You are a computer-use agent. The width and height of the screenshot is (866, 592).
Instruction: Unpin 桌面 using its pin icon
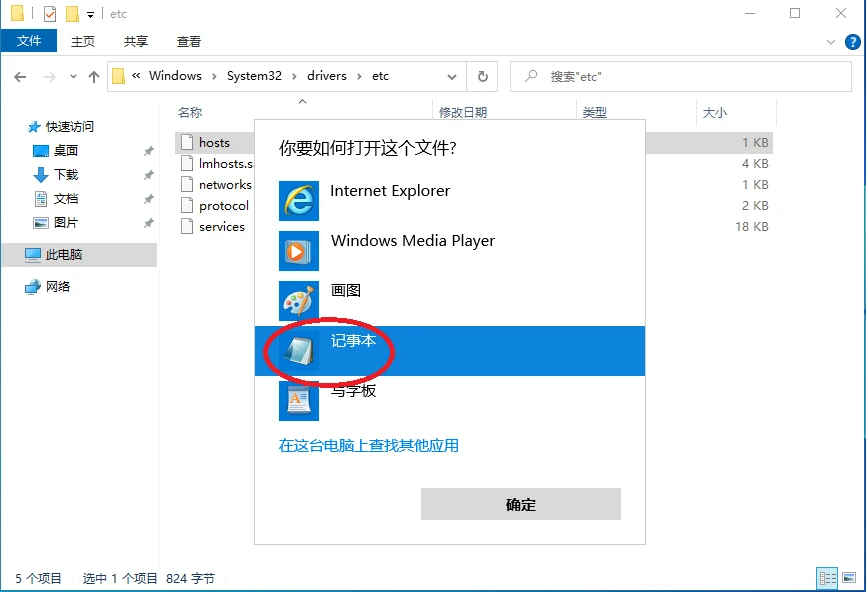tap(149, 151)
